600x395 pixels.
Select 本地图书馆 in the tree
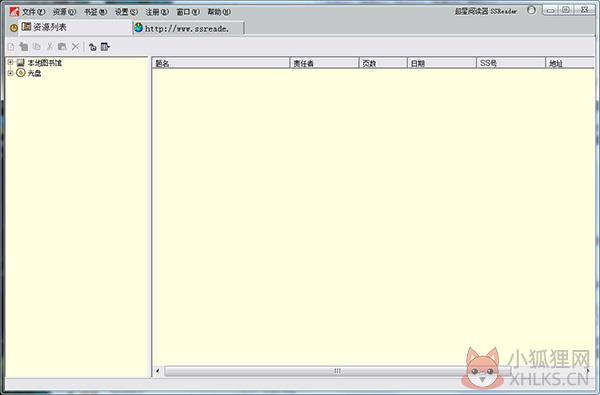point(44,63)
